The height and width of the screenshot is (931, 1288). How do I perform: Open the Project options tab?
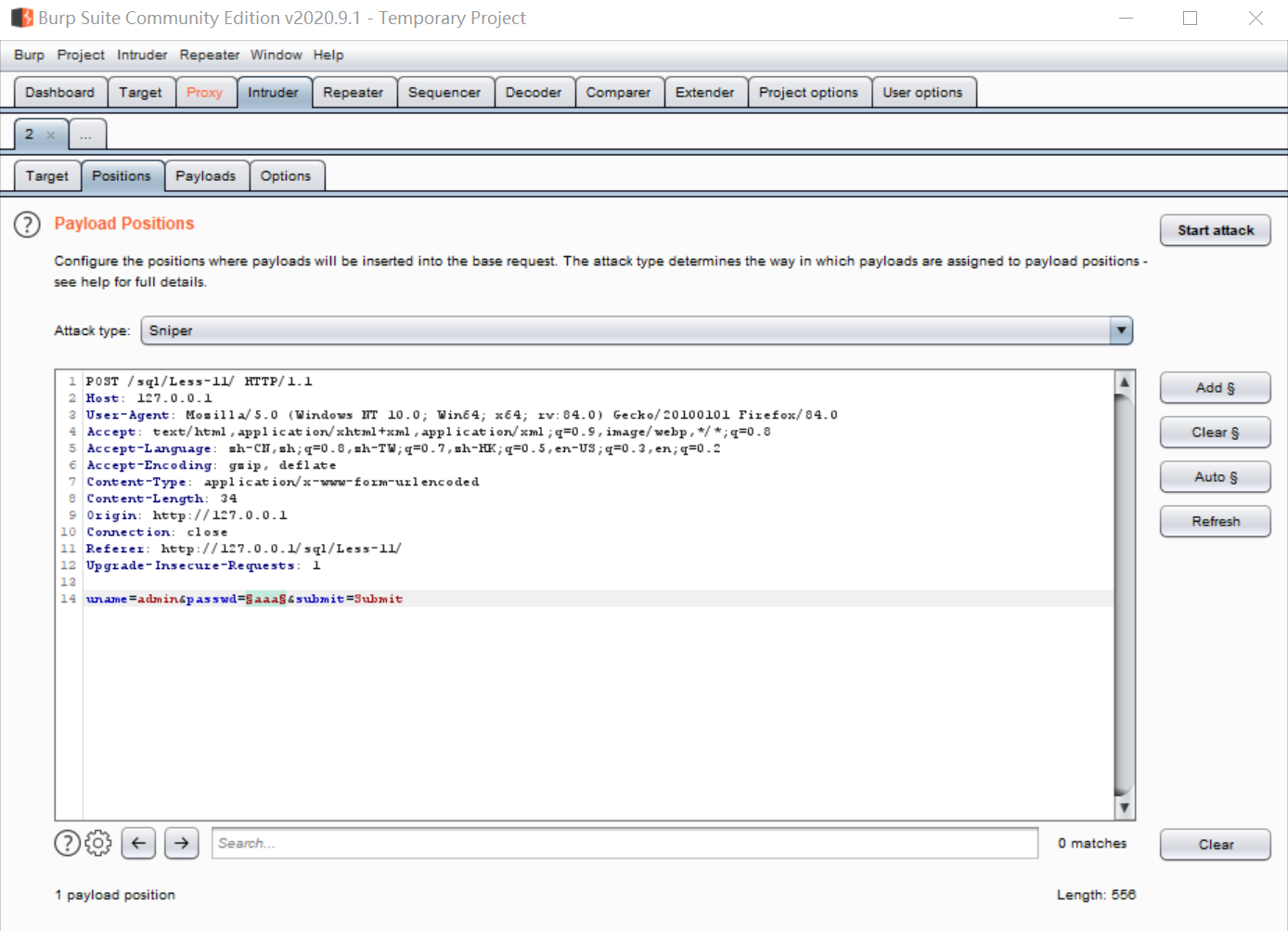[x=809, y=93]
